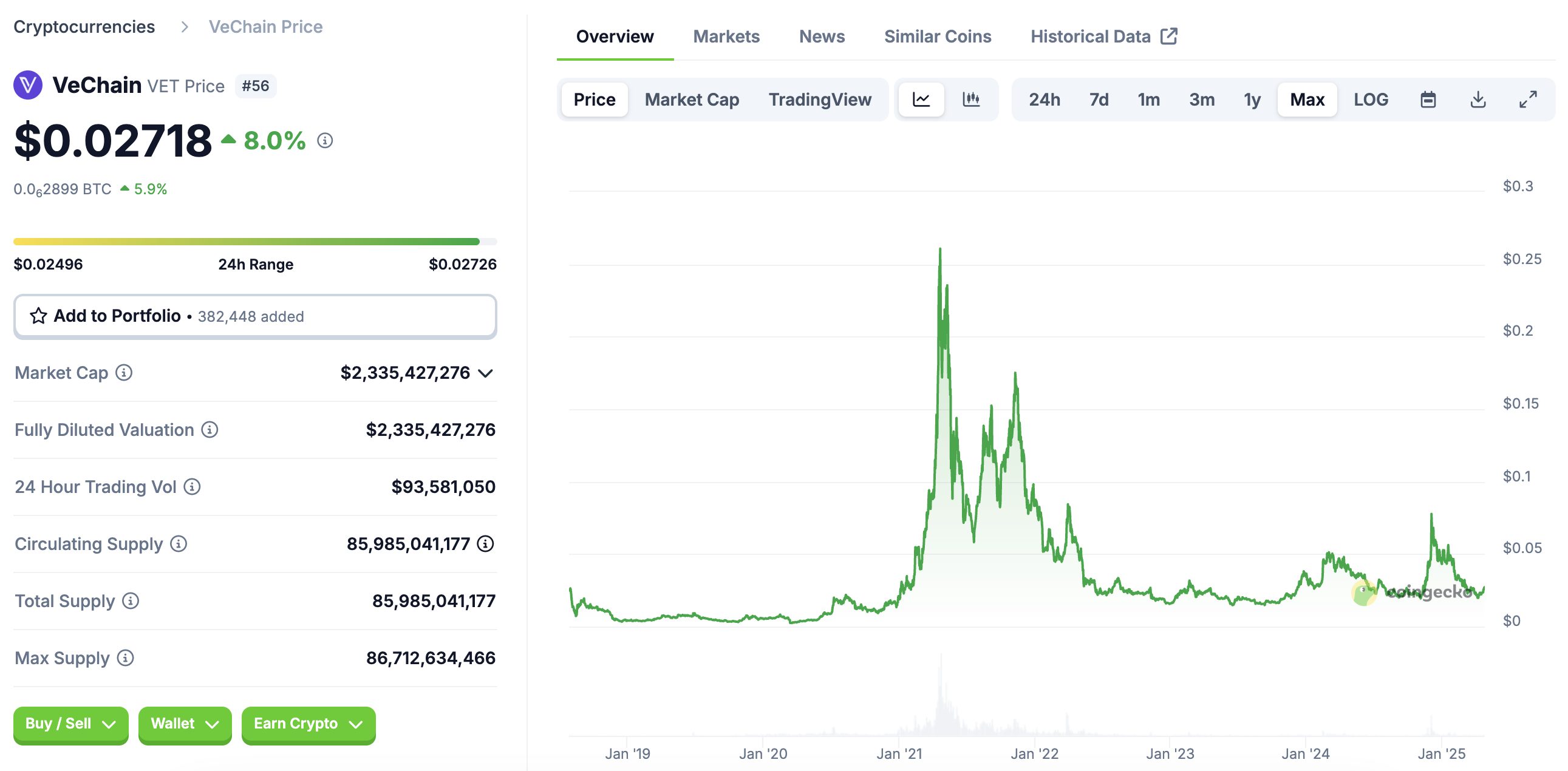This screenshot has width=1568, height=771.
Task: Download chart data icon
Action: [x=1478, y=99]
